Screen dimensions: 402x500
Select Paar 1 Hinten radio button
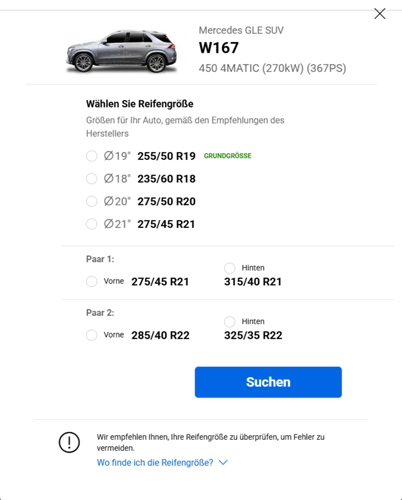coord(230,268)
